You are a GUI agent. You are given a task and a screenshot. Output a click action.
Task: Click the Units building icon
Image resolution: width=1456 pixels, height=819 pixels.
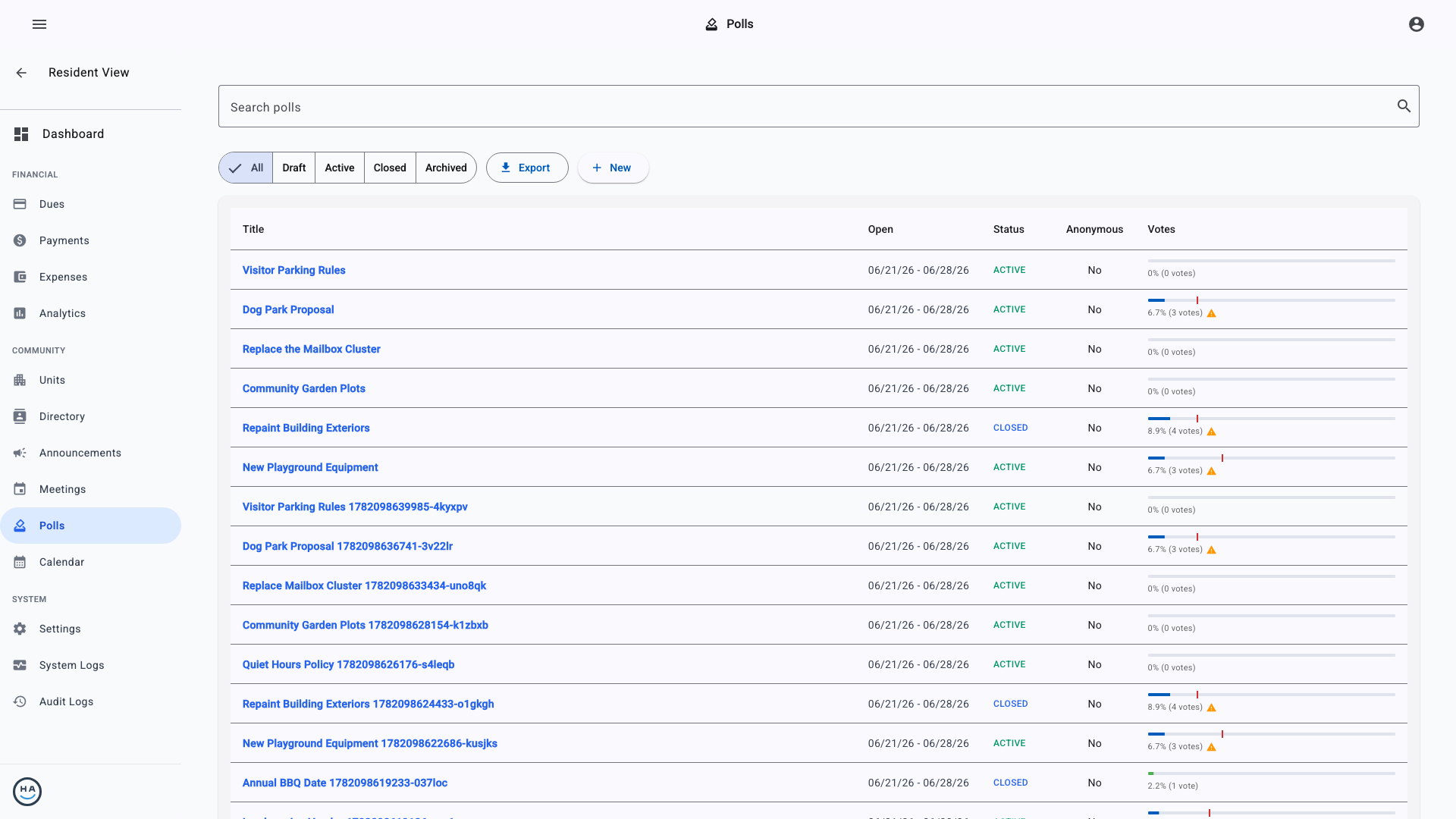click(x=20, y=380)
